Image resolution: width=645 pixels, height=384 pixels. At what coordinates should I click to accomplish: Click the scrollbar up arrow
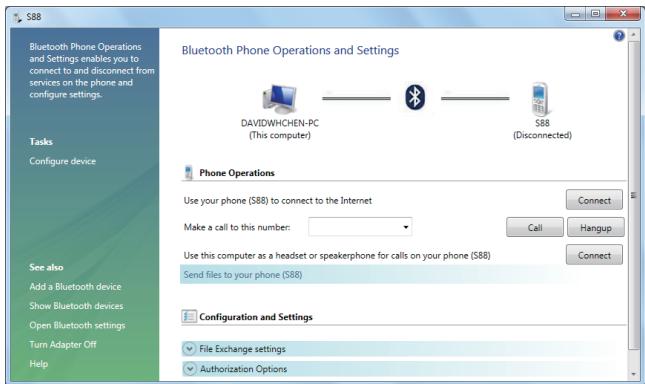click(x=633, y=35)
